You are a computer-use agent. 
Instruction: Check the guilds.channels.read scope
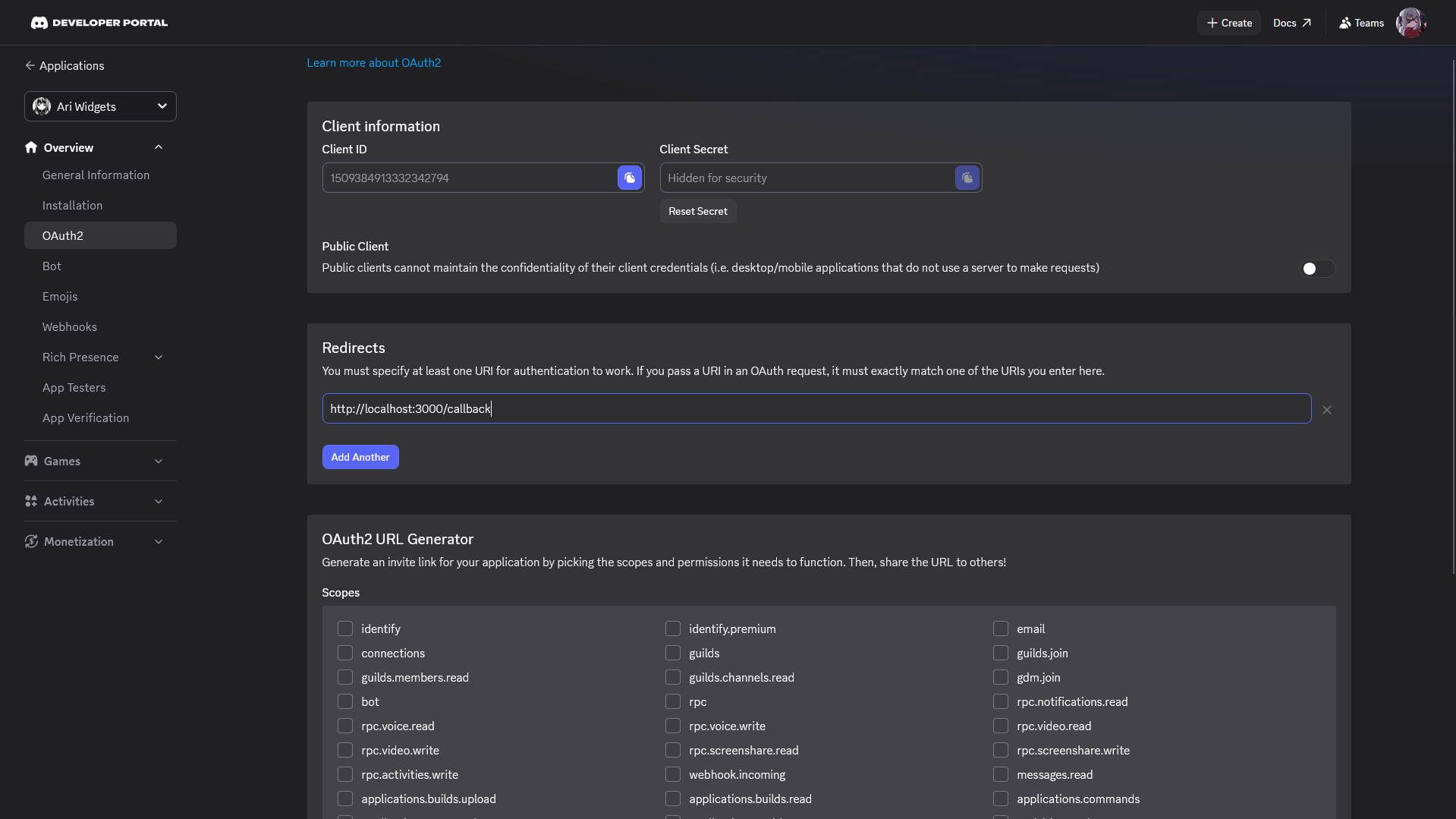[x=673, y=677]
